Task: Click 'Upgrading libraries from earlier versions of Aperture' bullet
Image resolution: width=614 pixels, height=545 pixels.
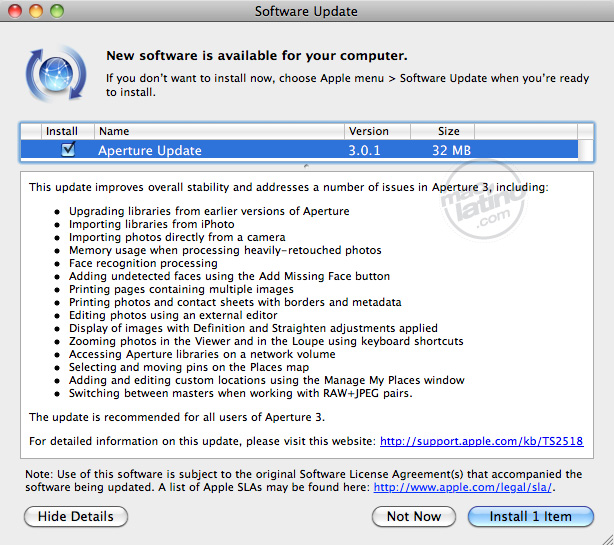Action: (209, 211)
